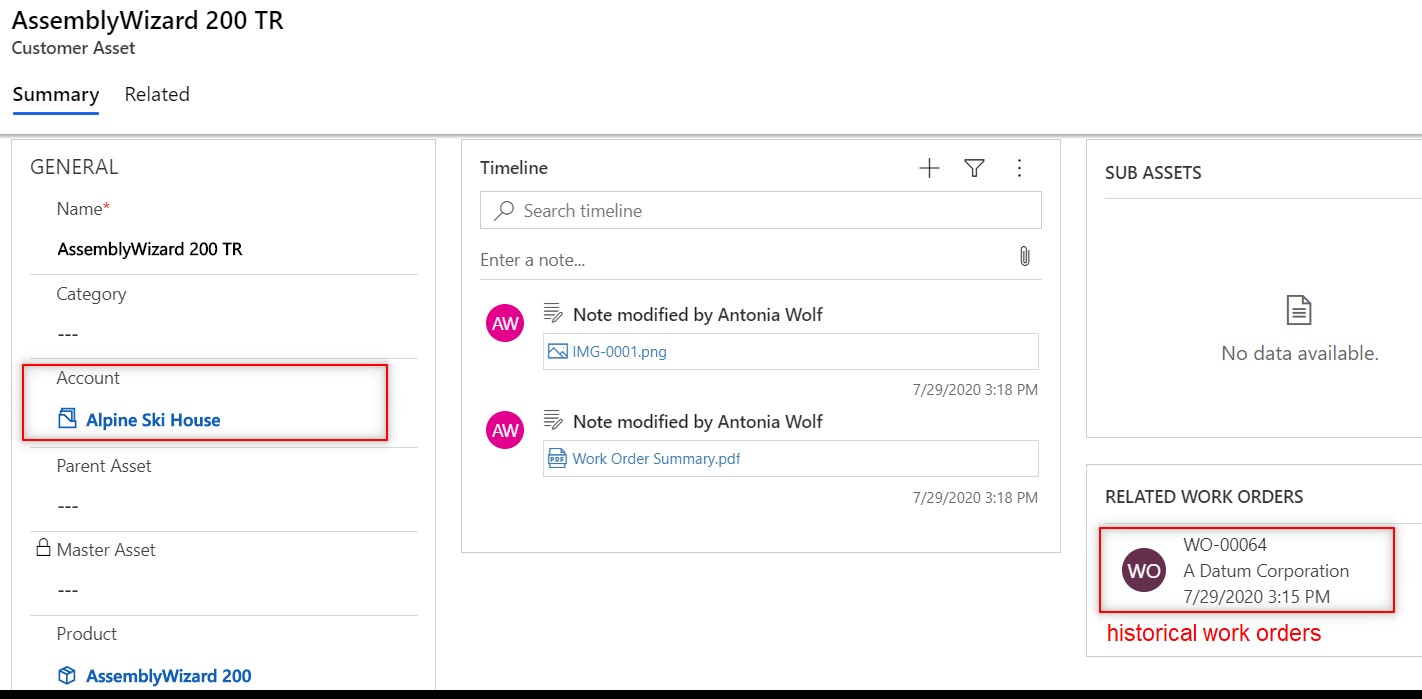
Task: Open the timeline more commands menu
Action: pyautogui.click(x=1018, y=168)
